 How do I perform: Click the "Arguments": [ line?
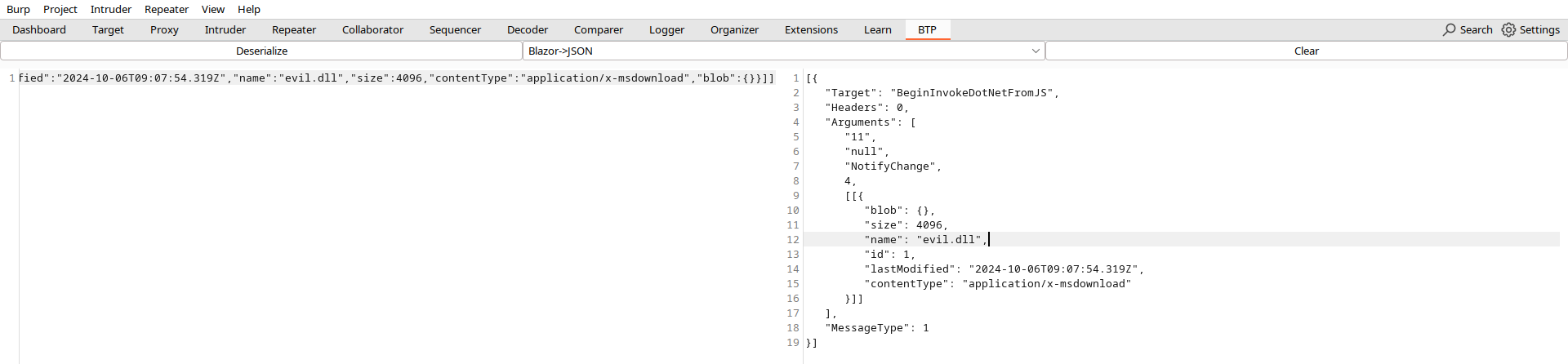871,122
